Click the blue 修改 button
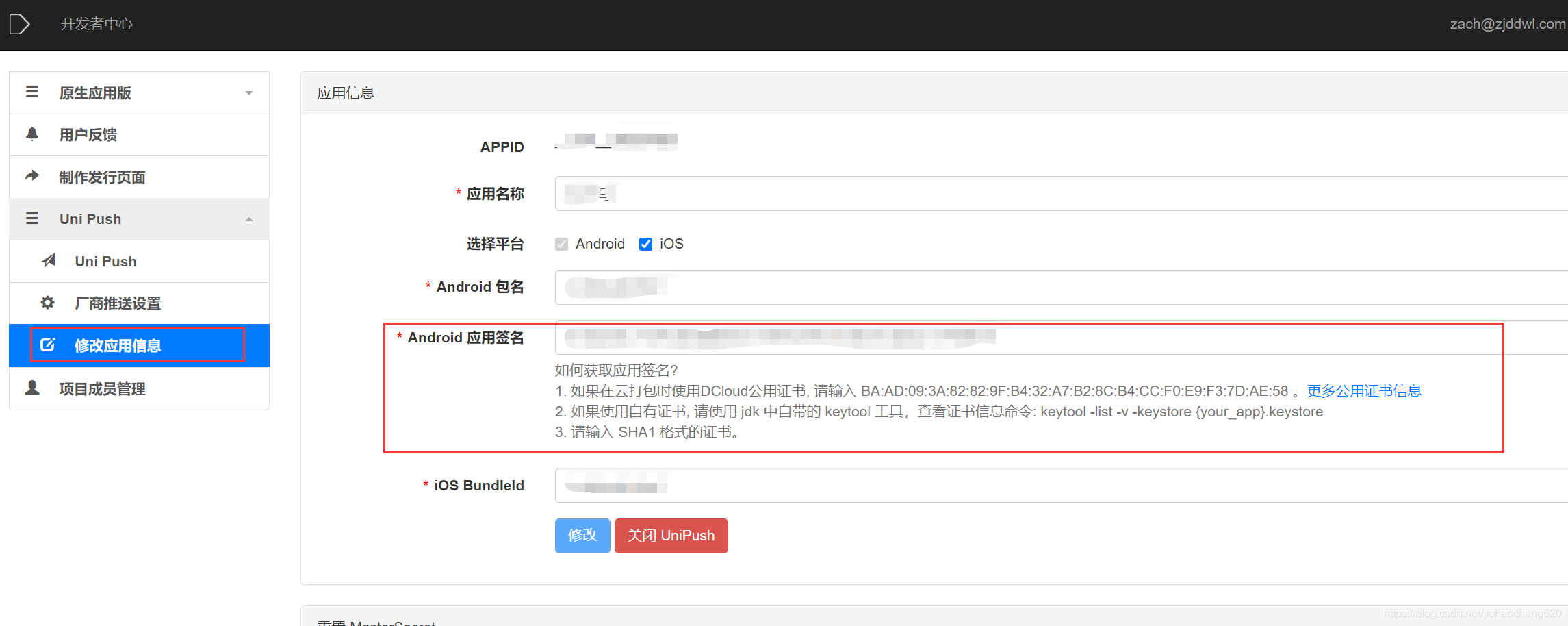The width and height of the screenshot is (1568, 626). coord(582,536)
